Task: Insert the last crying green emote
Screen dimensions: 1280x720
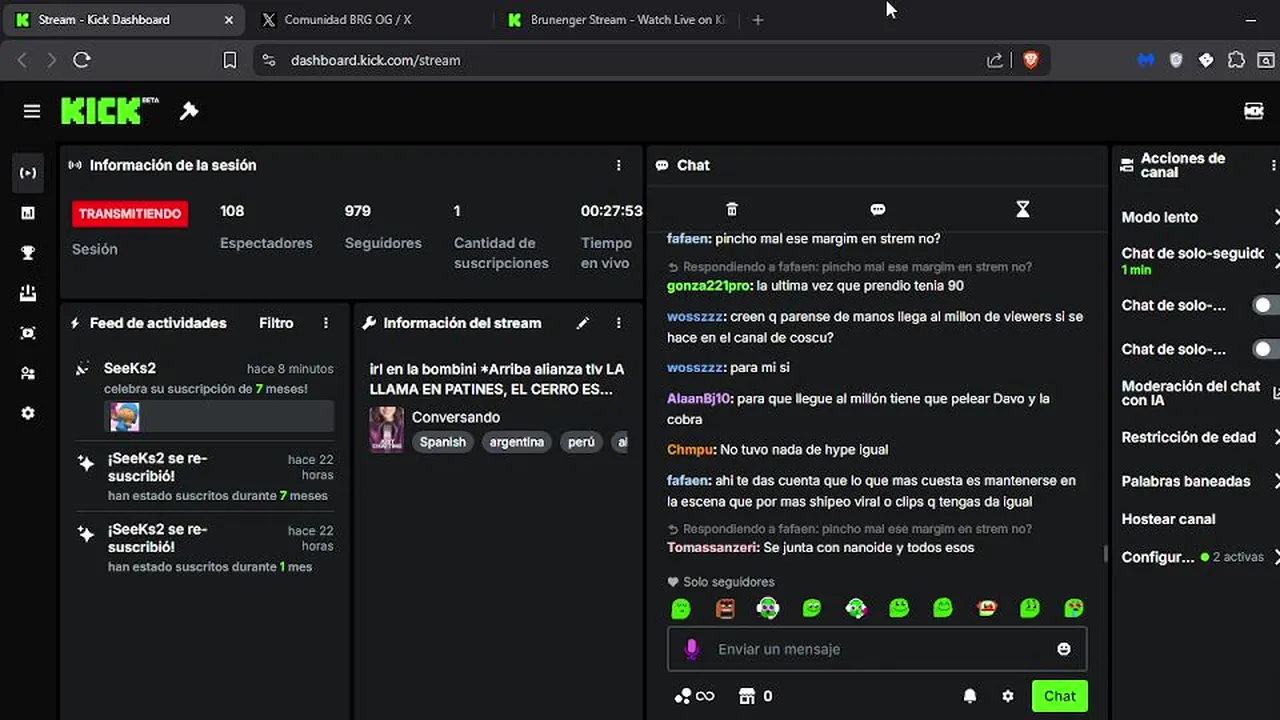Action: [x=1074, y=608]
